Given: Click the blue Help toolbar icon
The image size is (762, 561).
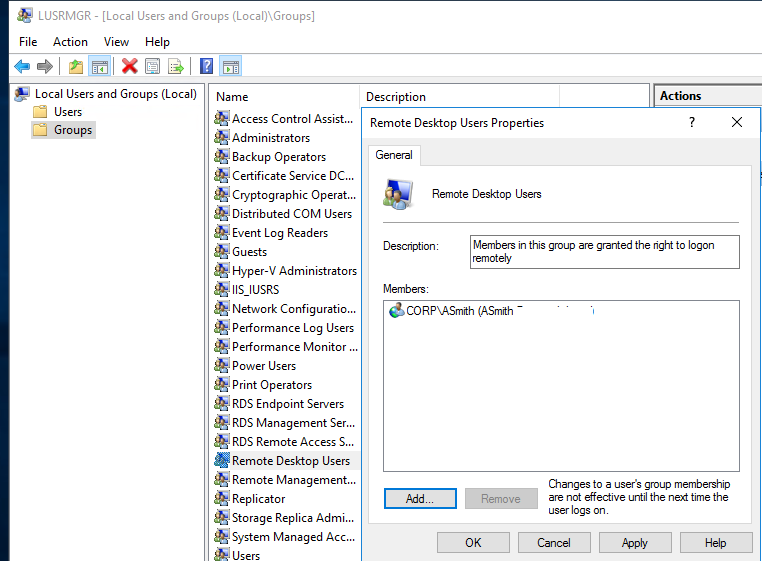Looking at the screenshot, I should [207, 66].
